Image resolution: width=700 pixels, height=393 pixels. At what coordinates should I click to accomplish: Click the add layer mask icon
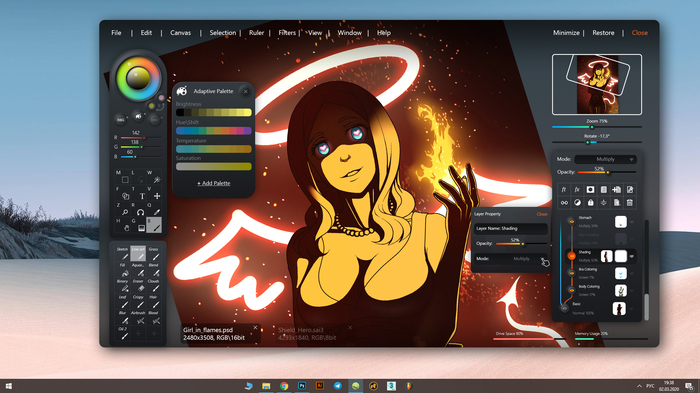[x=590, y=190]
